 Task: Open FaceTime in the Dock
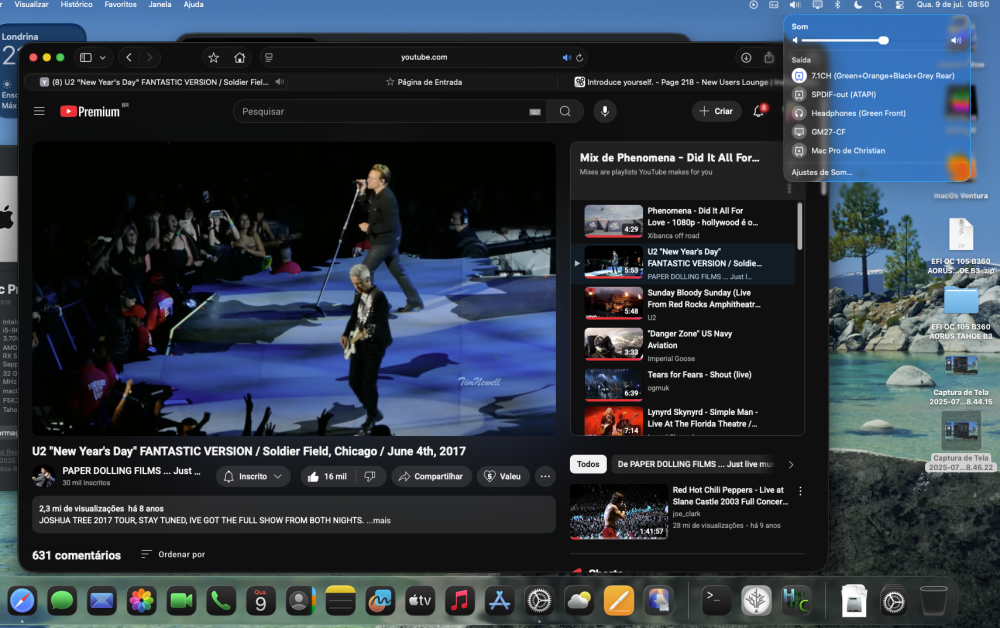pos(181,601)
